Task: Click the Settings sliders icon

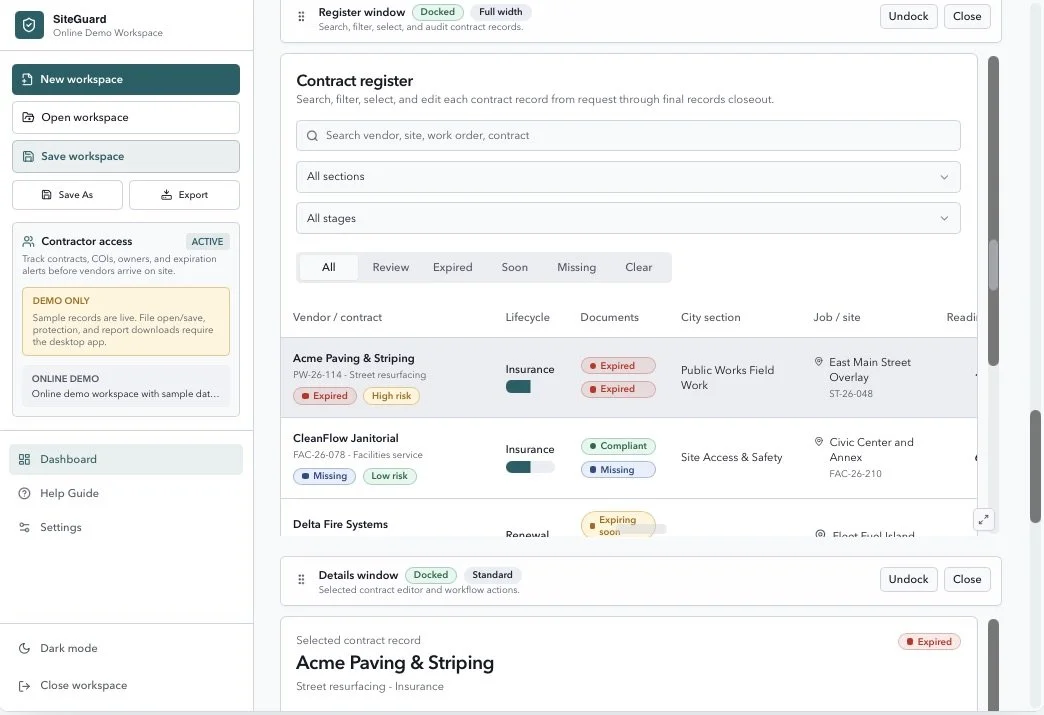Action: [25, 527]
